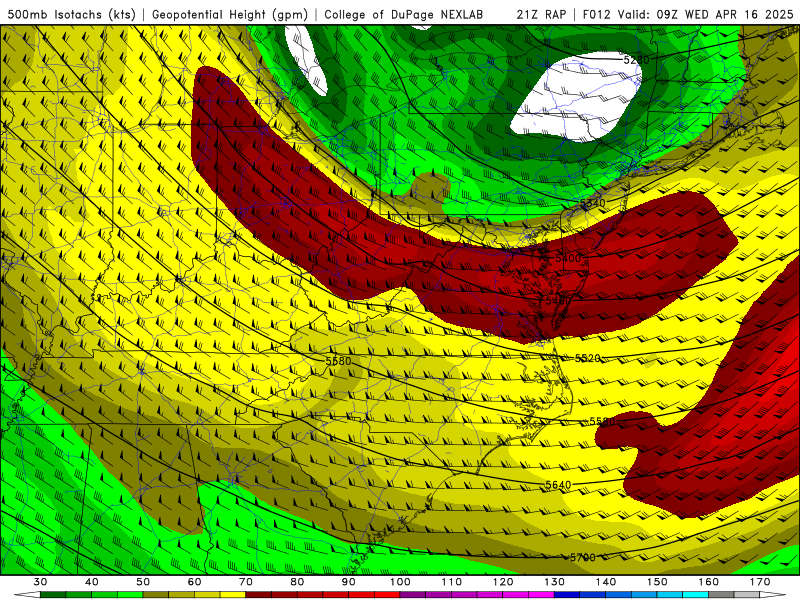Select the olive 50-55 kt legend swatch
Screen dimensions: 800x600
(x=156, y=595)
